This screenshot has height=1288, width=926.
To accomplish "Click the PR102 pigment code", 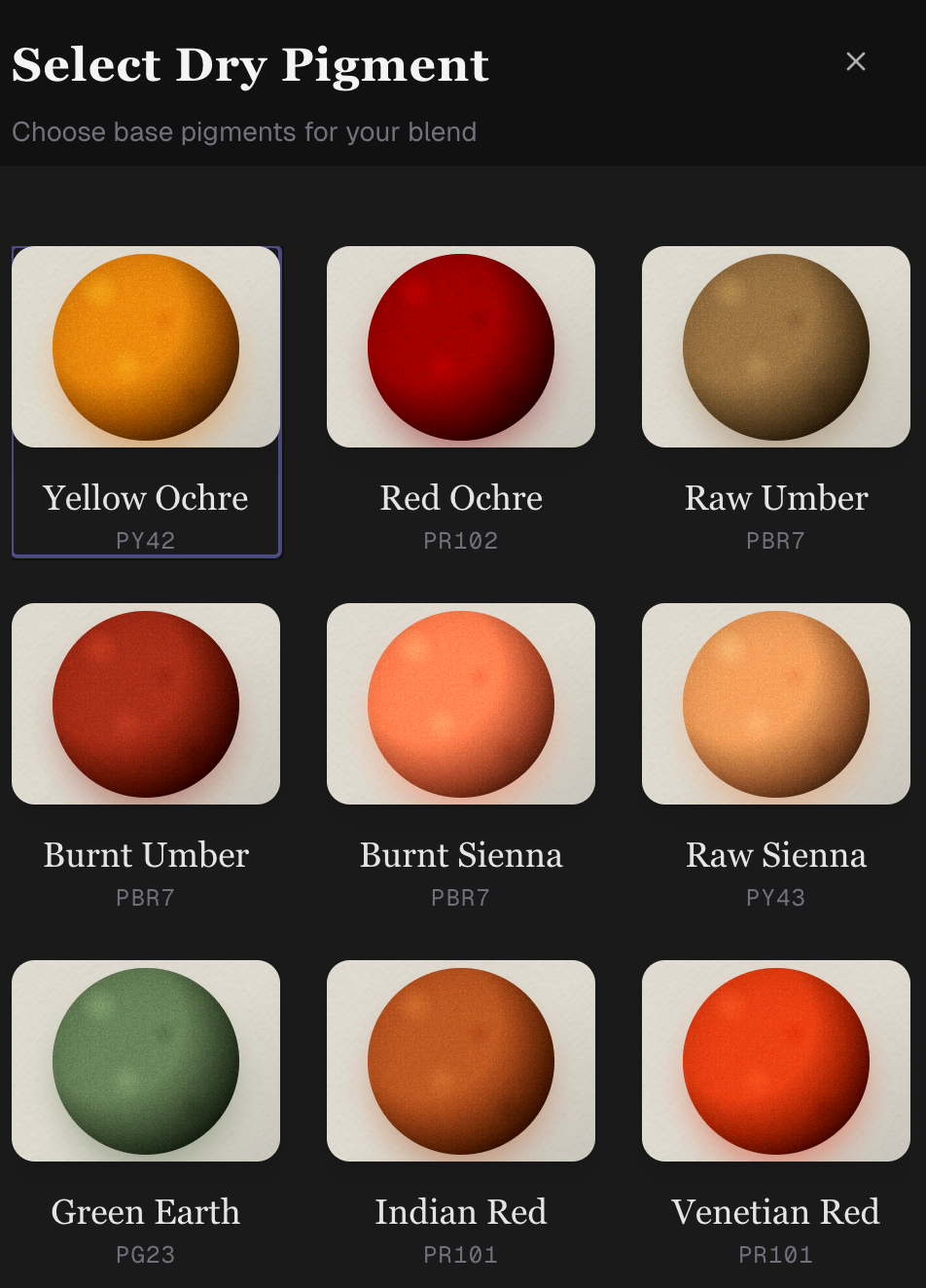I will click(x=461, y=541).
